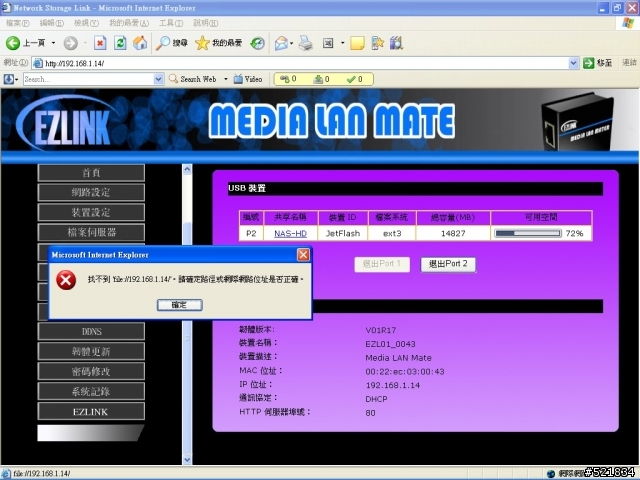640x480 pixels.
Task: Open NAS-HD share link
Action: click(290, 233)
